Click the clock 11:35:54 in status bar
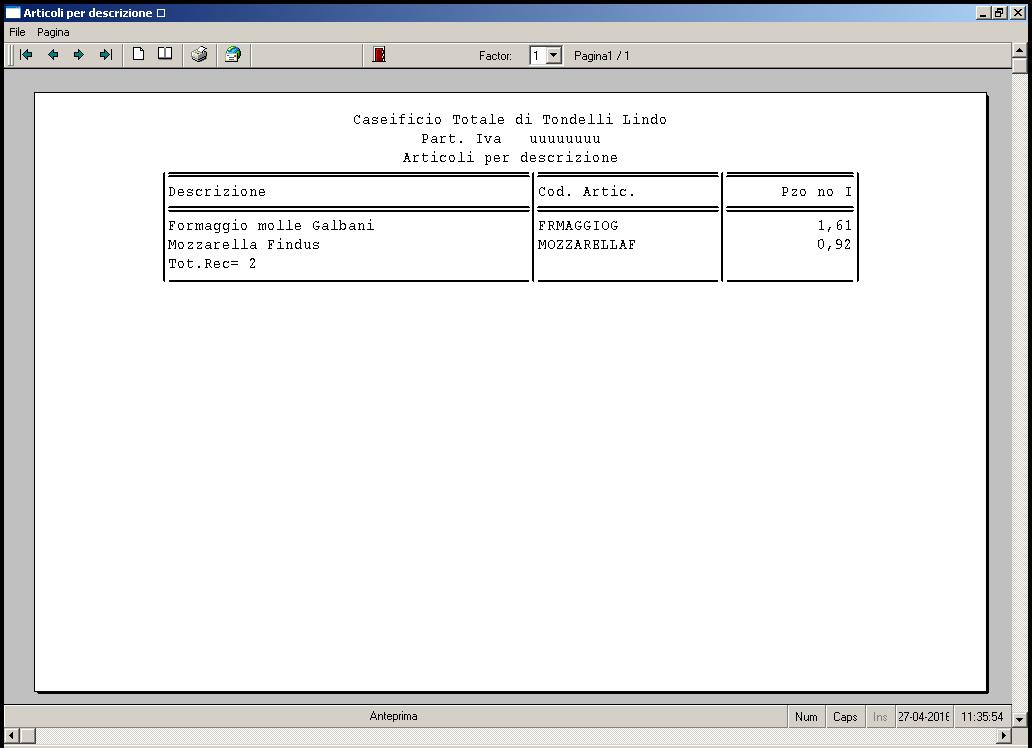This screenshot has height=748, width=1032. tap(982, 717)
